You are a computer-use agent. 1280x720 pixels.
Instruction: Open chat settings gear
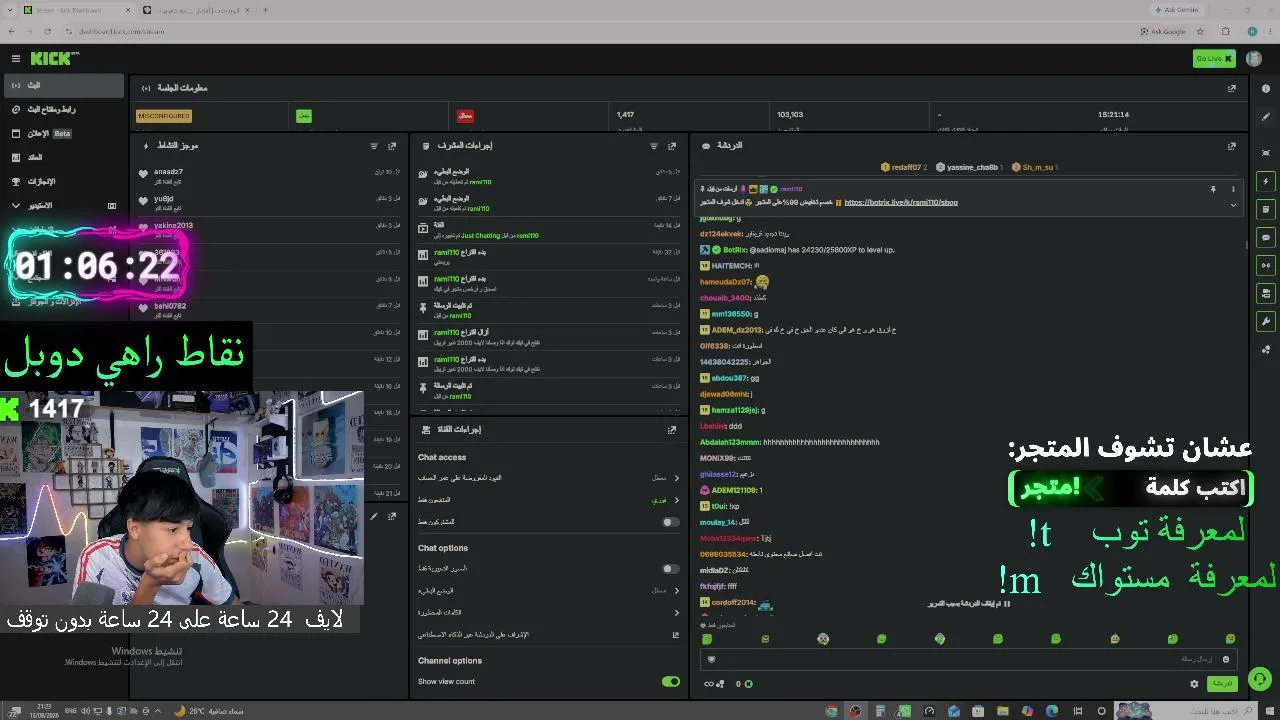coord(1194,684)
